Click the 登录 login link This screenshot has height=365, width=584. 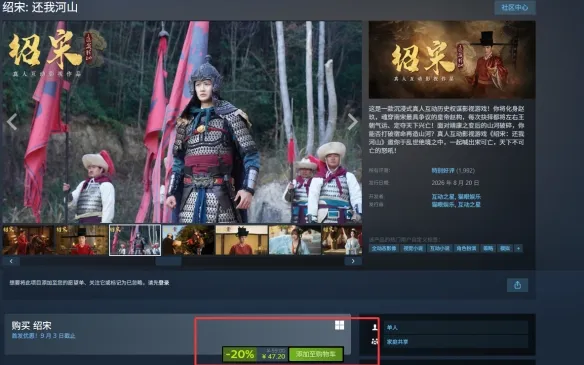164,283
